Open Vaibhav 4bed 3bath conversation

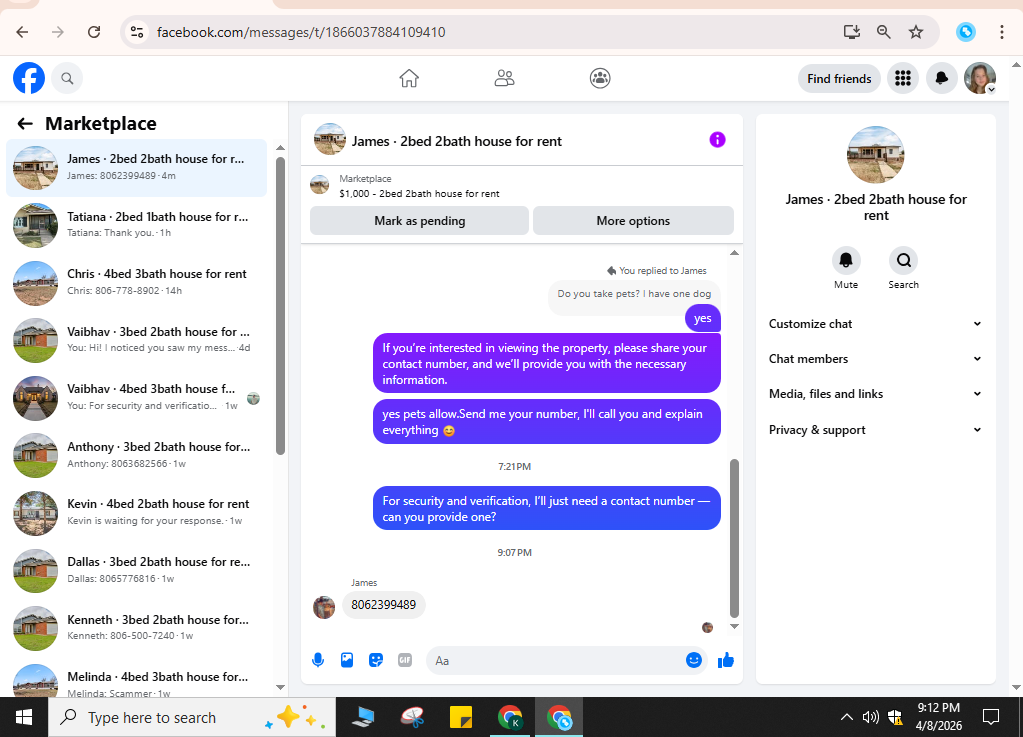coord(136,397)
